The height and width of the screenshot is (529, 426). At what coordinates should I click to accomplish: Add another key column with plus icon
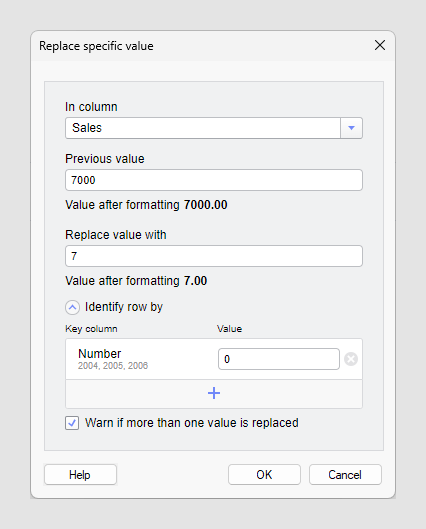pos(214,393)
